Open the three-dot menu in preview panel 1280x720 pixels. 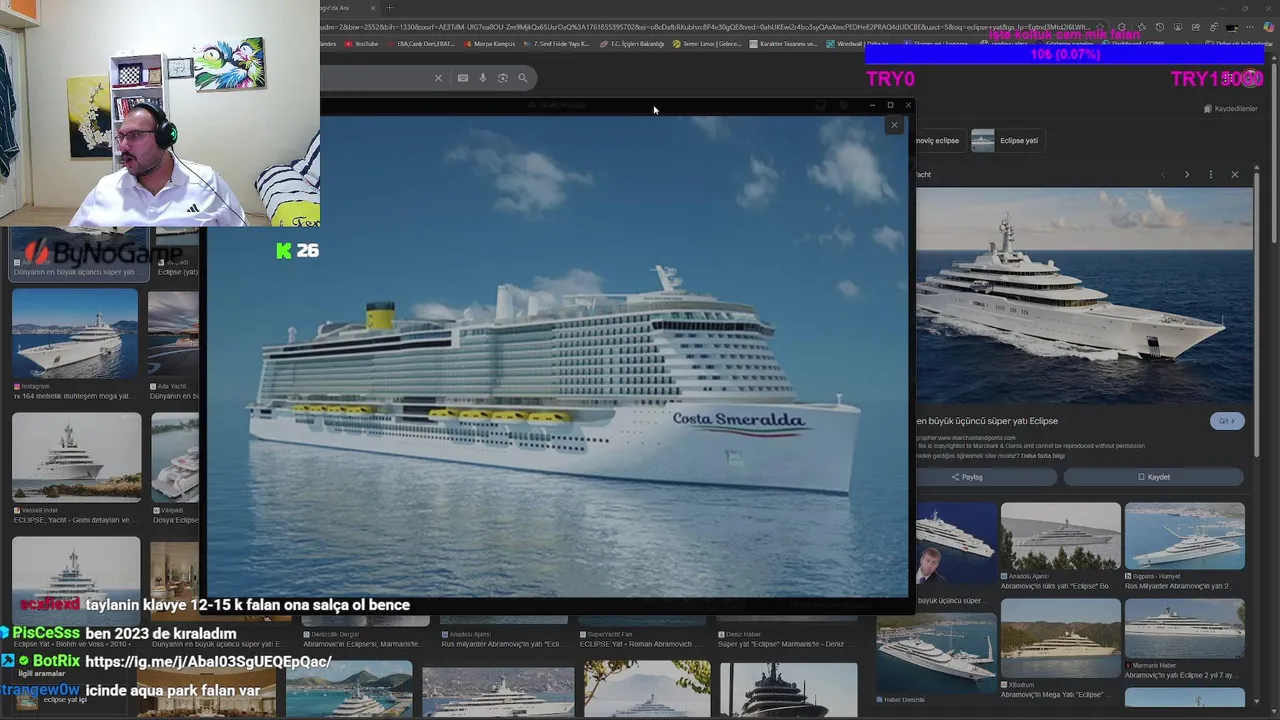[x=1211, y=175]
